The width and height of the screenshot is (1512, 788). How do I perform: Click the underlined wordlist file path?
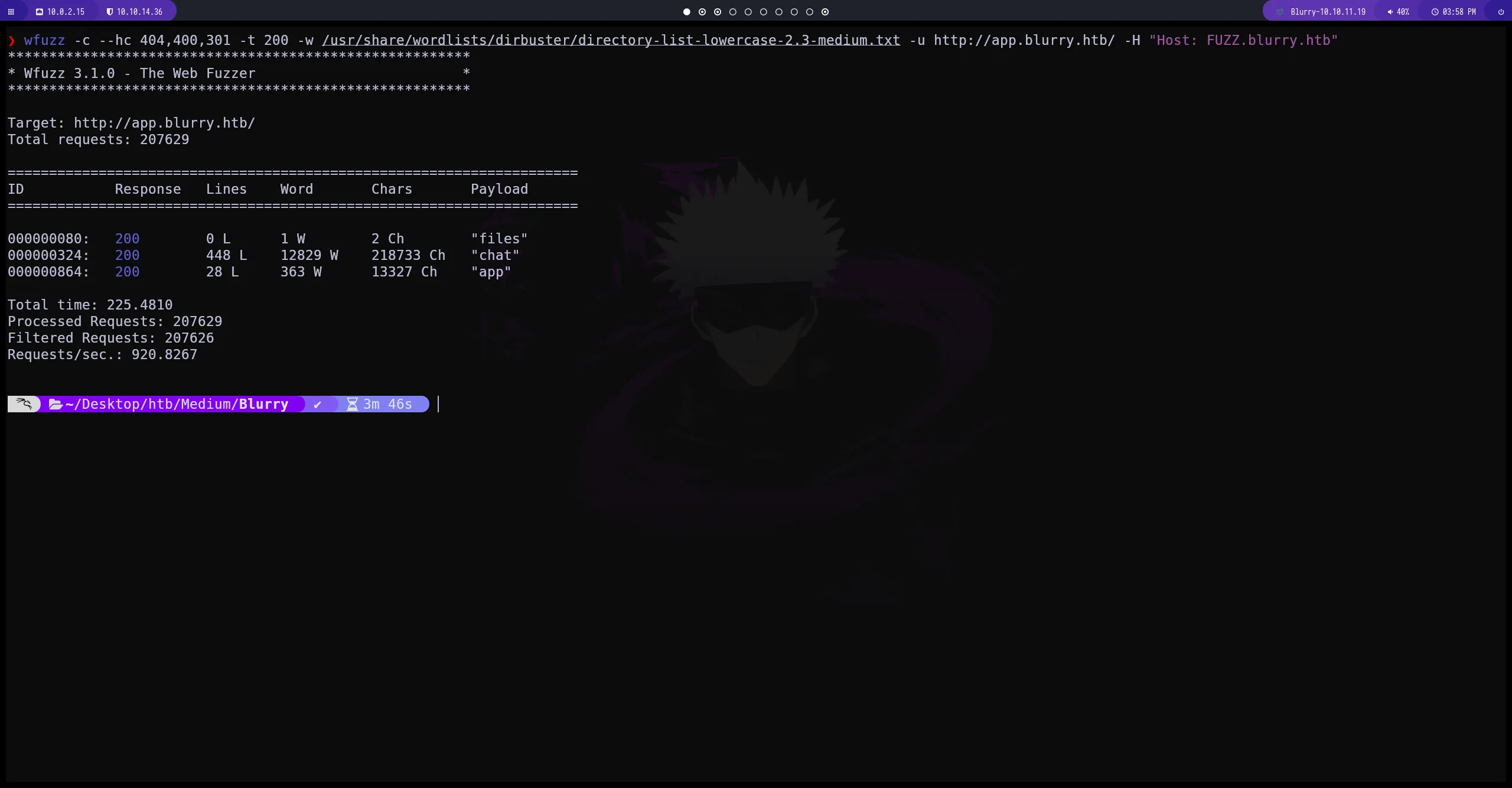pyautogui.click(x=611, y=40)
